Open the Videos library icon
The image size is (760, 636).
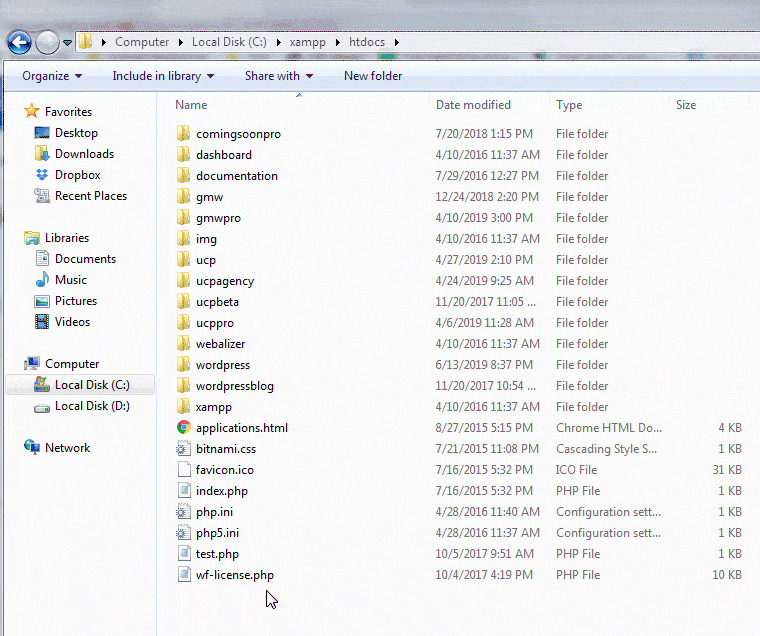click(x=42, y=321)
